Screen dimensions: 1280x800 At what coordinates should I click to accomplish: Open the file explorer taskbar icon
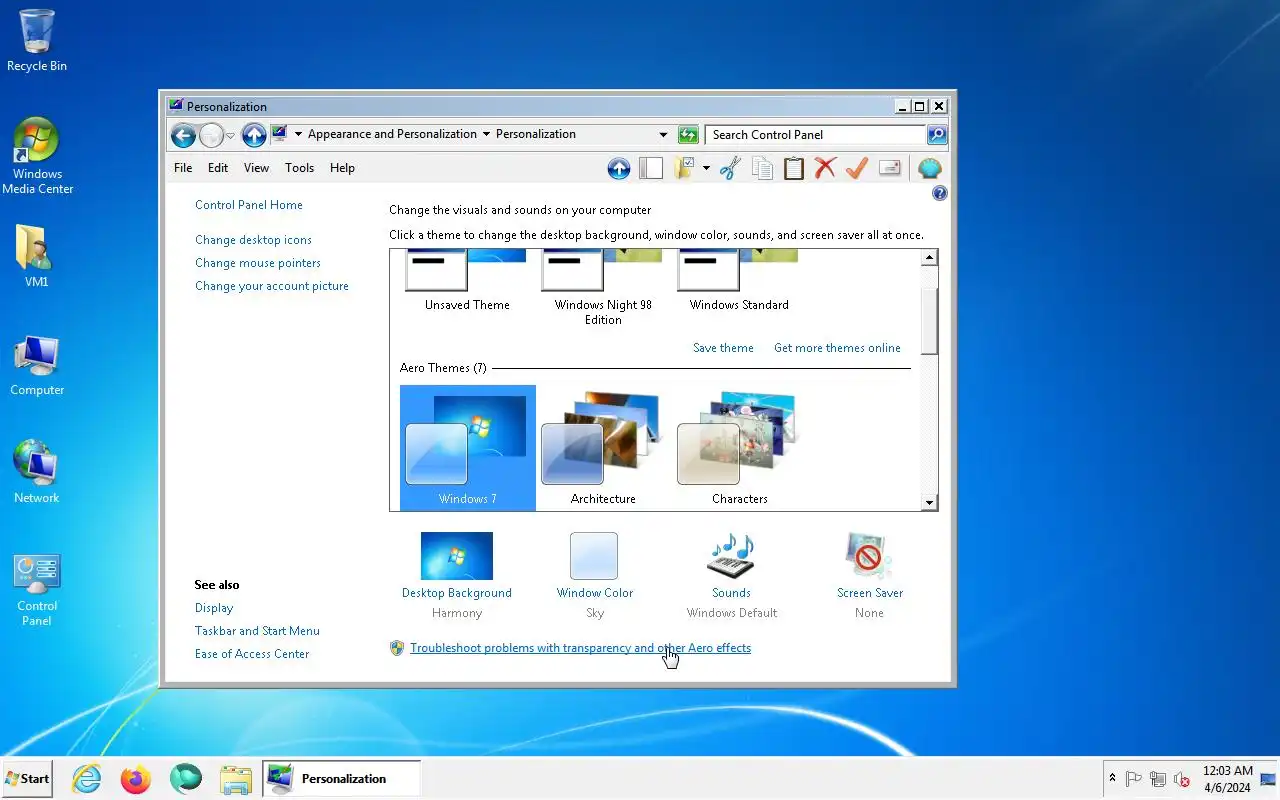pyautogui.click(x=235, y=778)
